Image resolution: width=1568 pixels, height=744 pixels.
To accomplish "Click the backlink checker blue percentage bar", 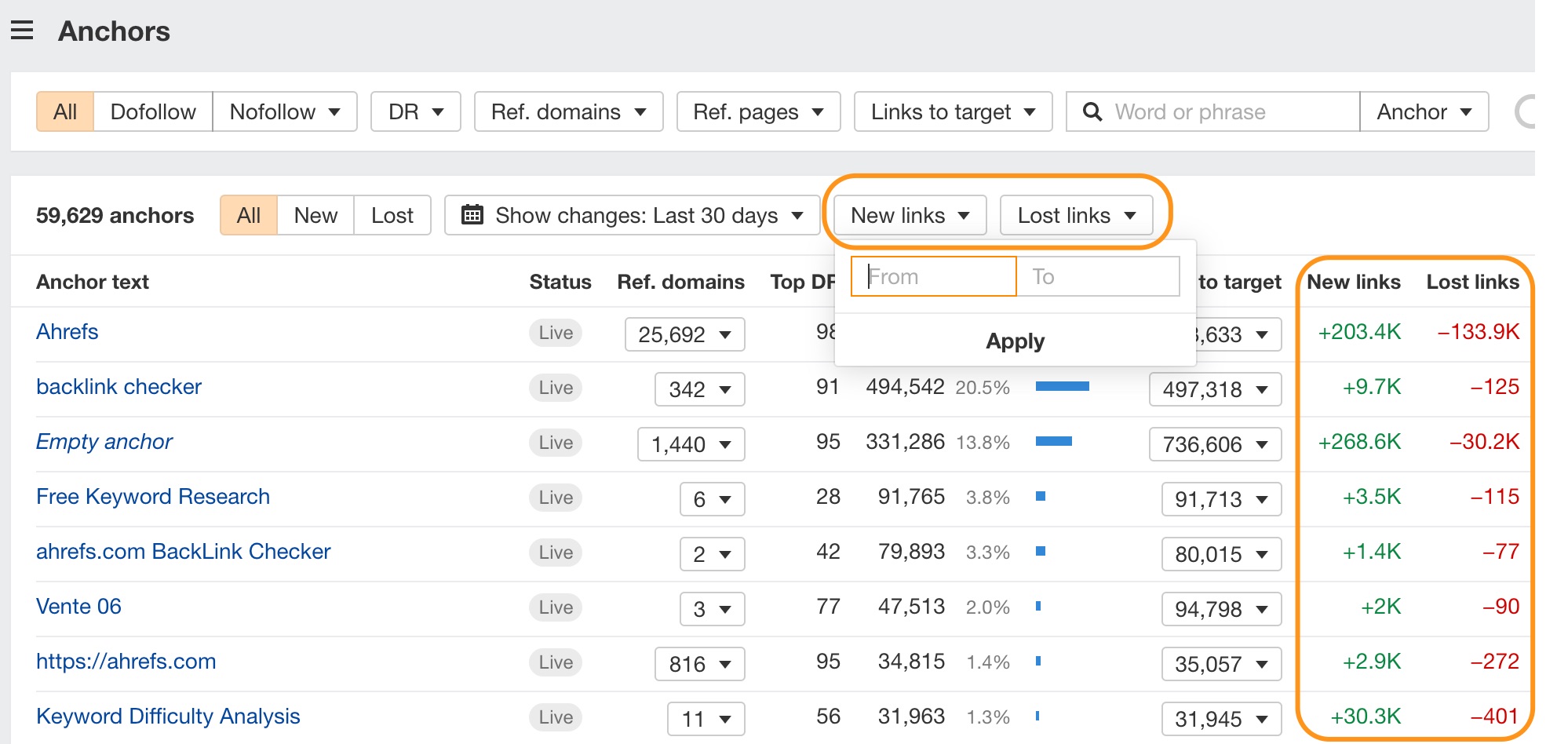I will click(x=1062, y=386).
